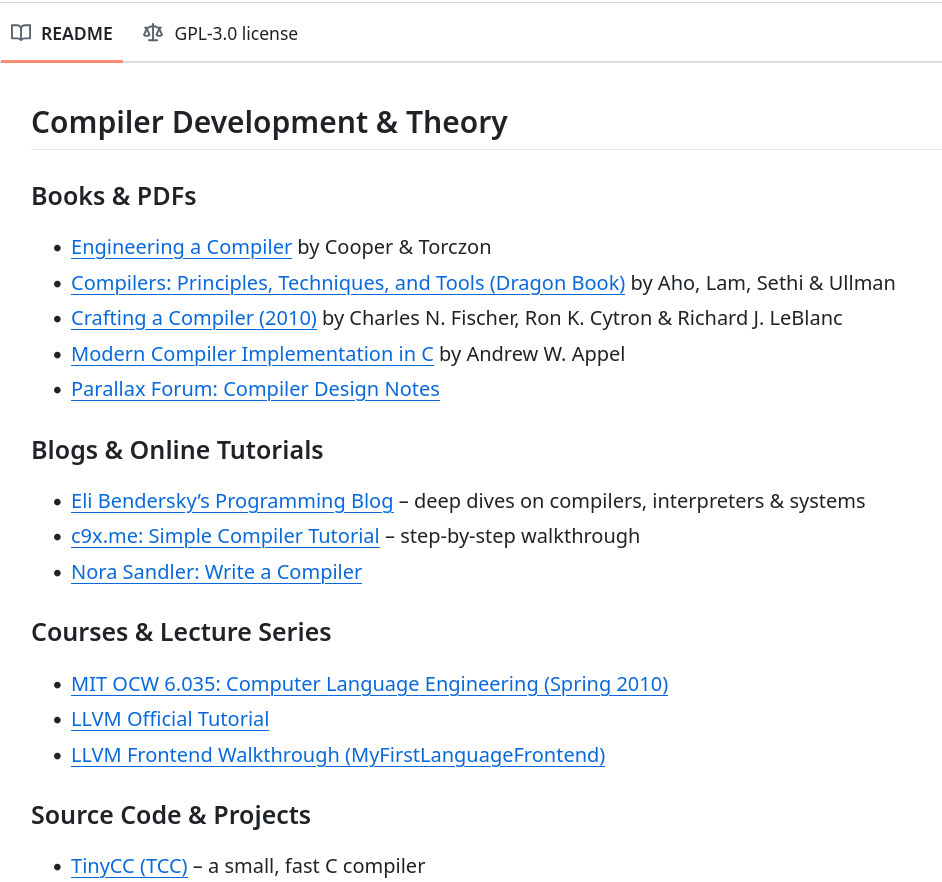Click 'a small, fast C compiler' text

point(317,866)
